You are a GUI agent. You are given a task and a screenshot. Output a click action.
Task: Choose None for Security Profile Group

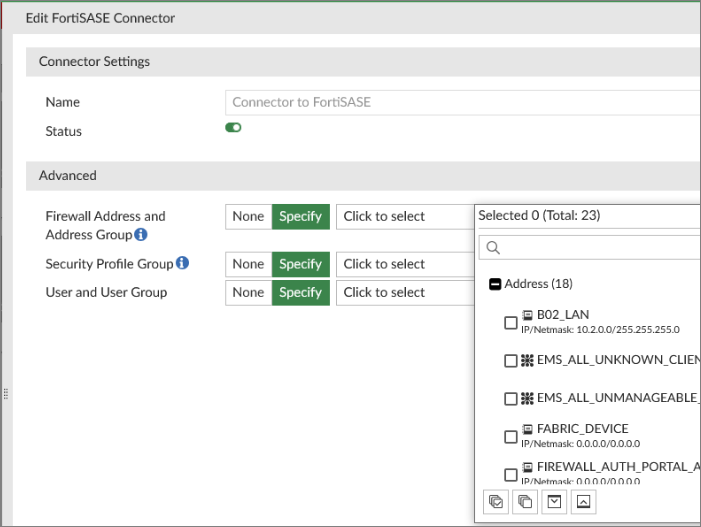pos(249,264)
